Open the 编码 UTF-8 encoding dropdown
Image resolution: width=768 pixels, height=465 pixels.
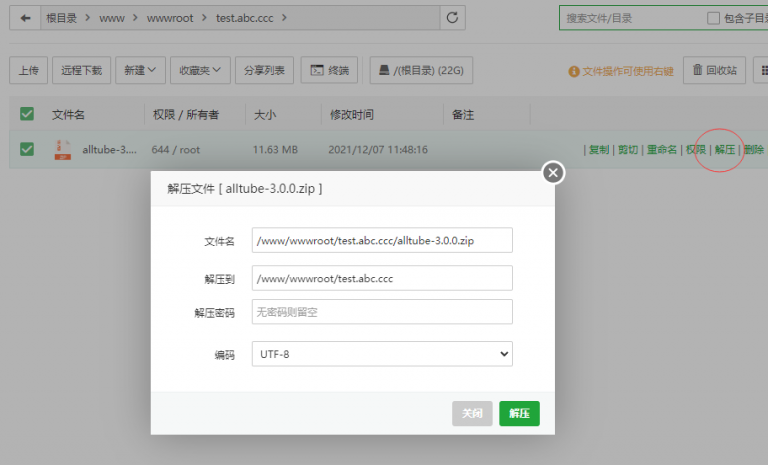tap(382, 354)
